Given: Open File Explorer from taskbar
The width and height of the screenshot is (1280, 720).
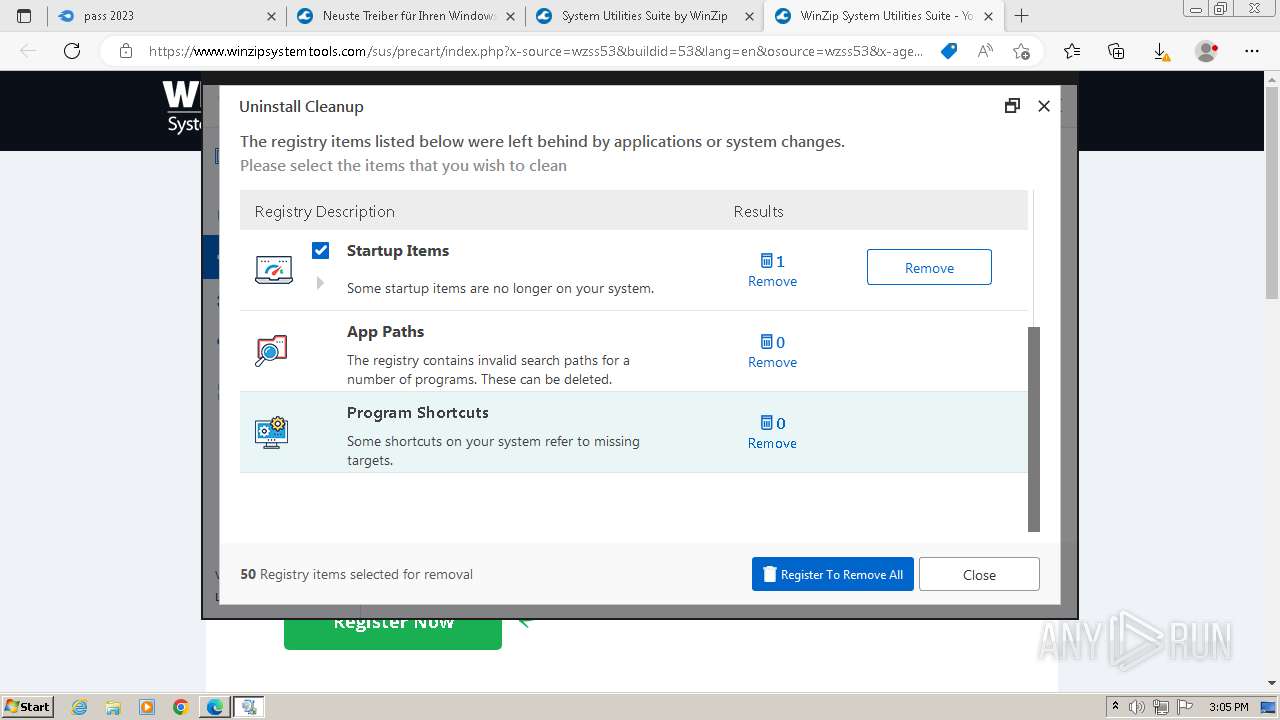Looking at the screenshot, I should pos(113,707).
